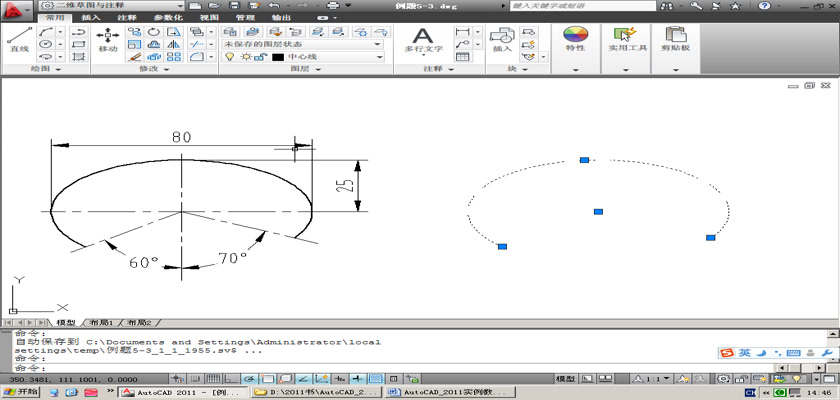Image resolution: width=840 pixels, height=400 pixels.
Task: Switch to the 布局1 layout tab
Action: coord(101,323)
